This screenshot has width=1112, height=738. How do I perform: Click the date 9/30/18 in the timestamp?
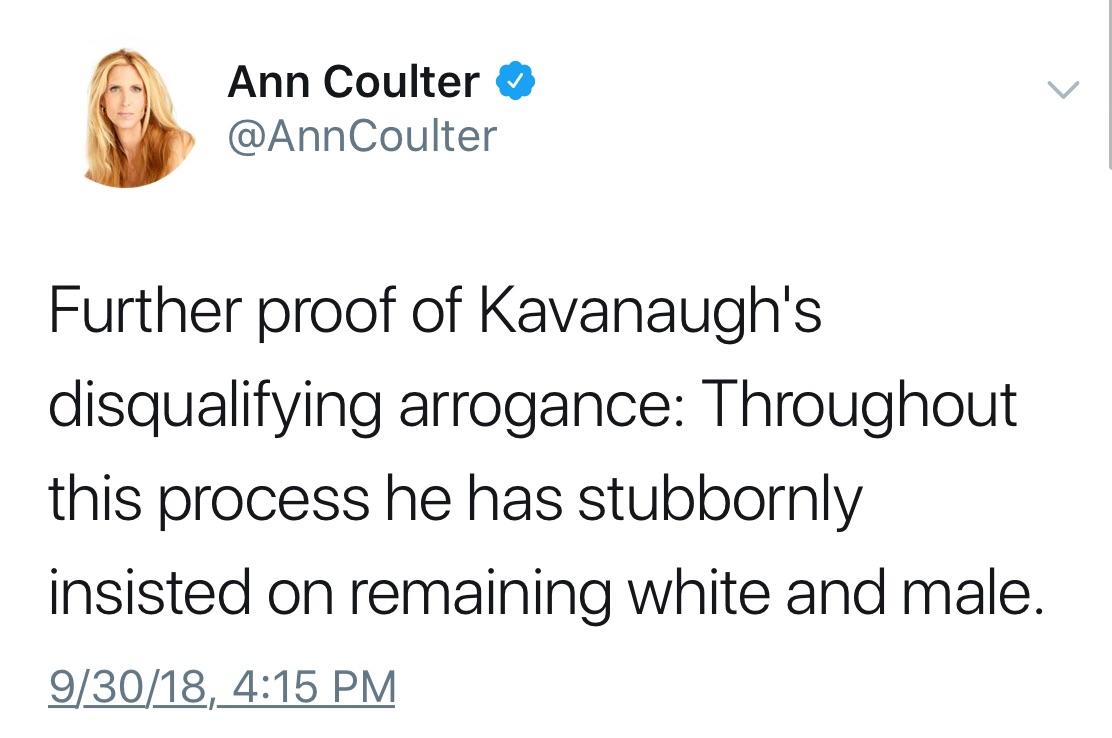click(130, 688)
